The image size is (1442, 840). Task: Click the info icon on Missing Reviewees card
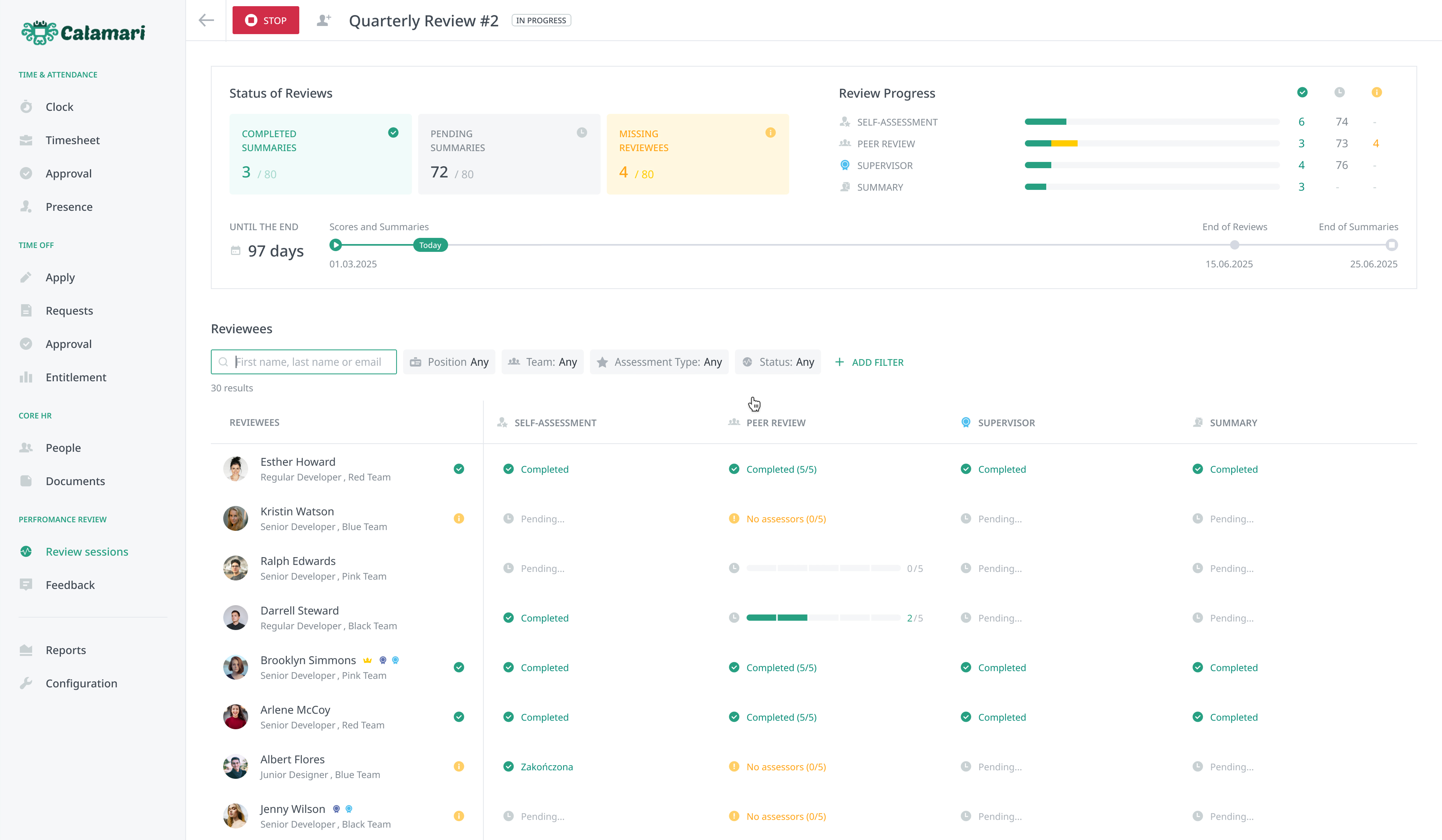(770, 133)
